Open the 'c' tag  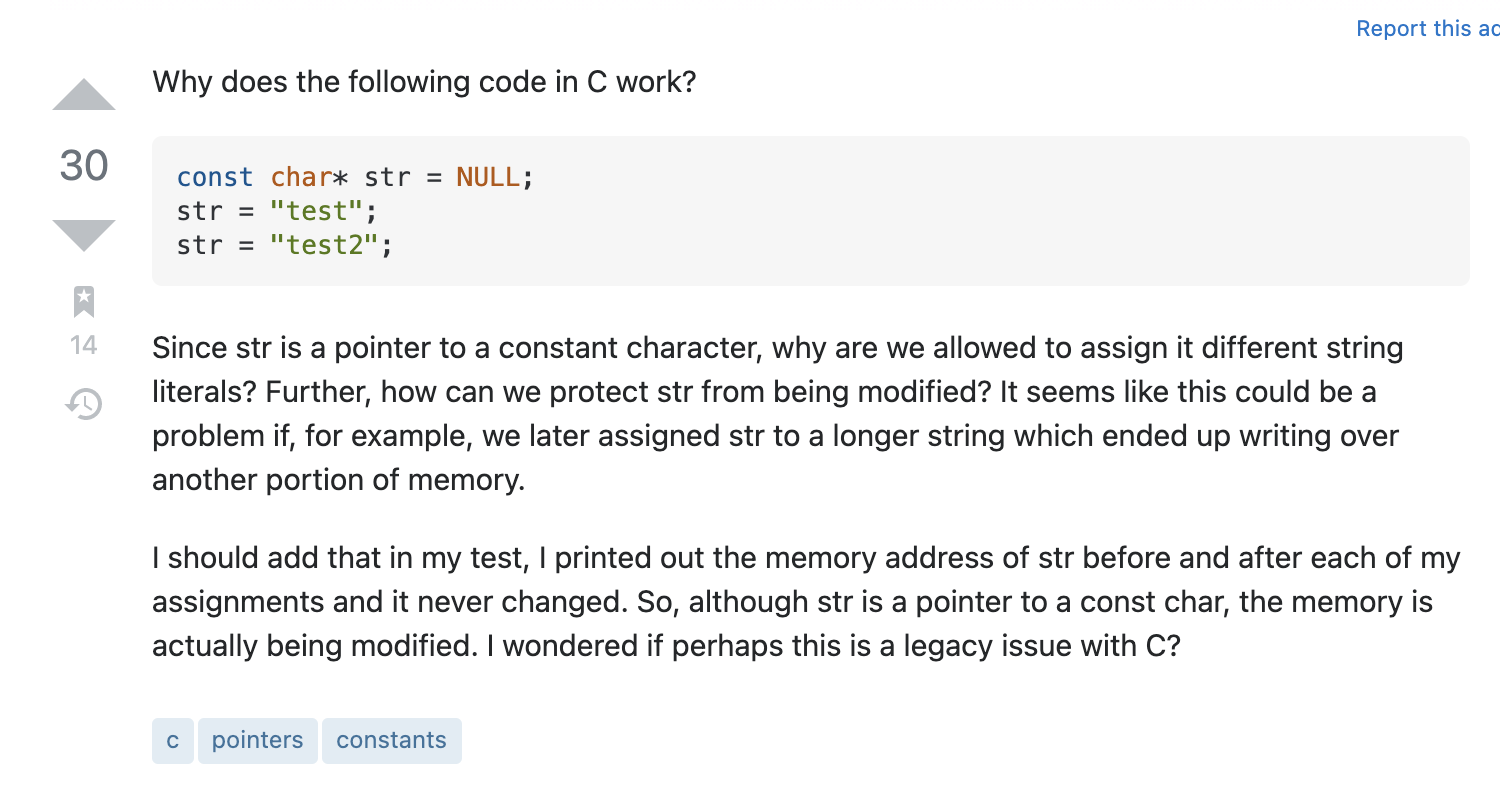(x=173, y=741)
